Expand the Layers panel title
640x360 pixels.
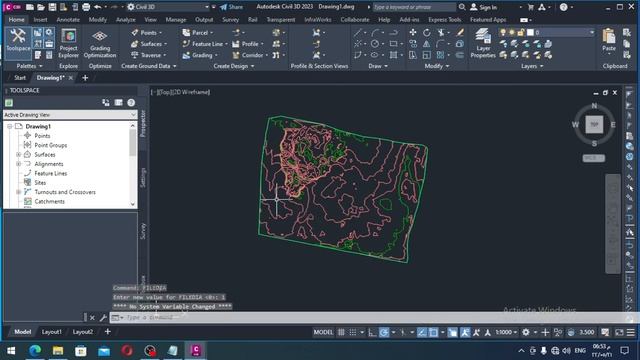pyautogui.click(x=531, y=66)
